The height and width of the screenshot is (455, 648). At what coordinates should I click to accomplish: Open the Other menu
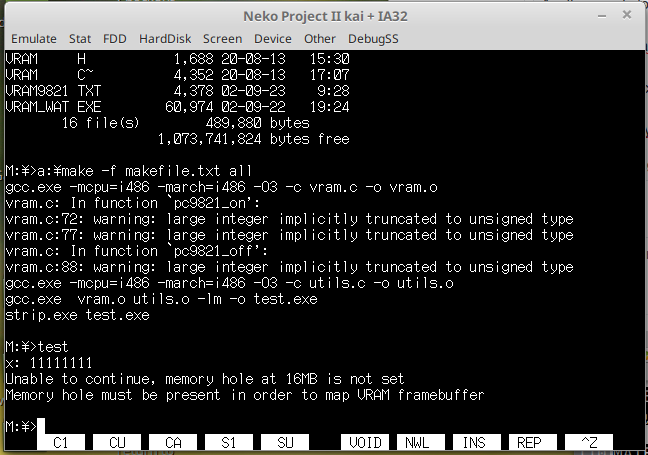(321, 39)
